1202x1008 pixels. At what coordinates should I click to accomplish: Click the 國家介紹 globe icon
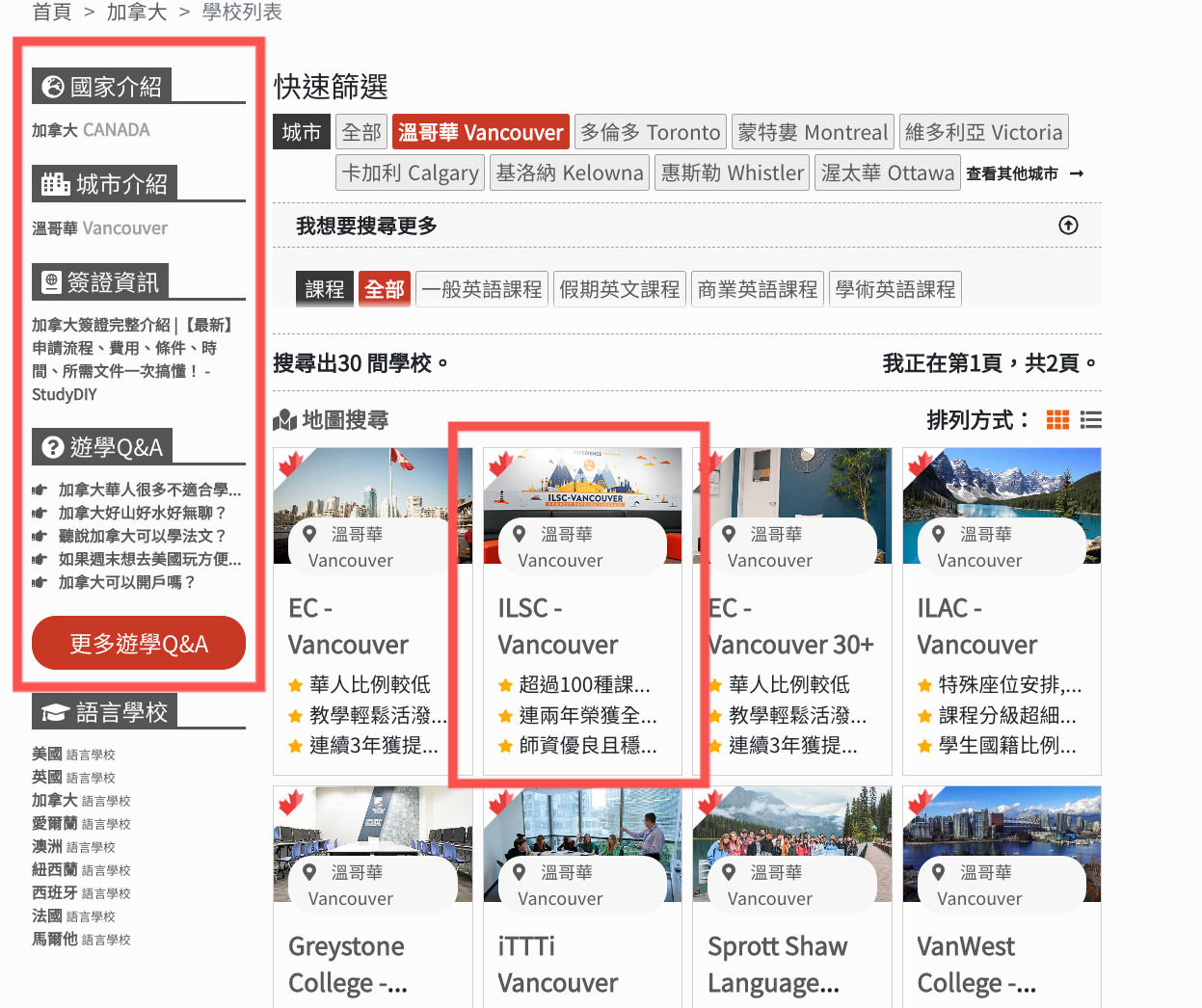pyautogui.click(x=54, y=87)
